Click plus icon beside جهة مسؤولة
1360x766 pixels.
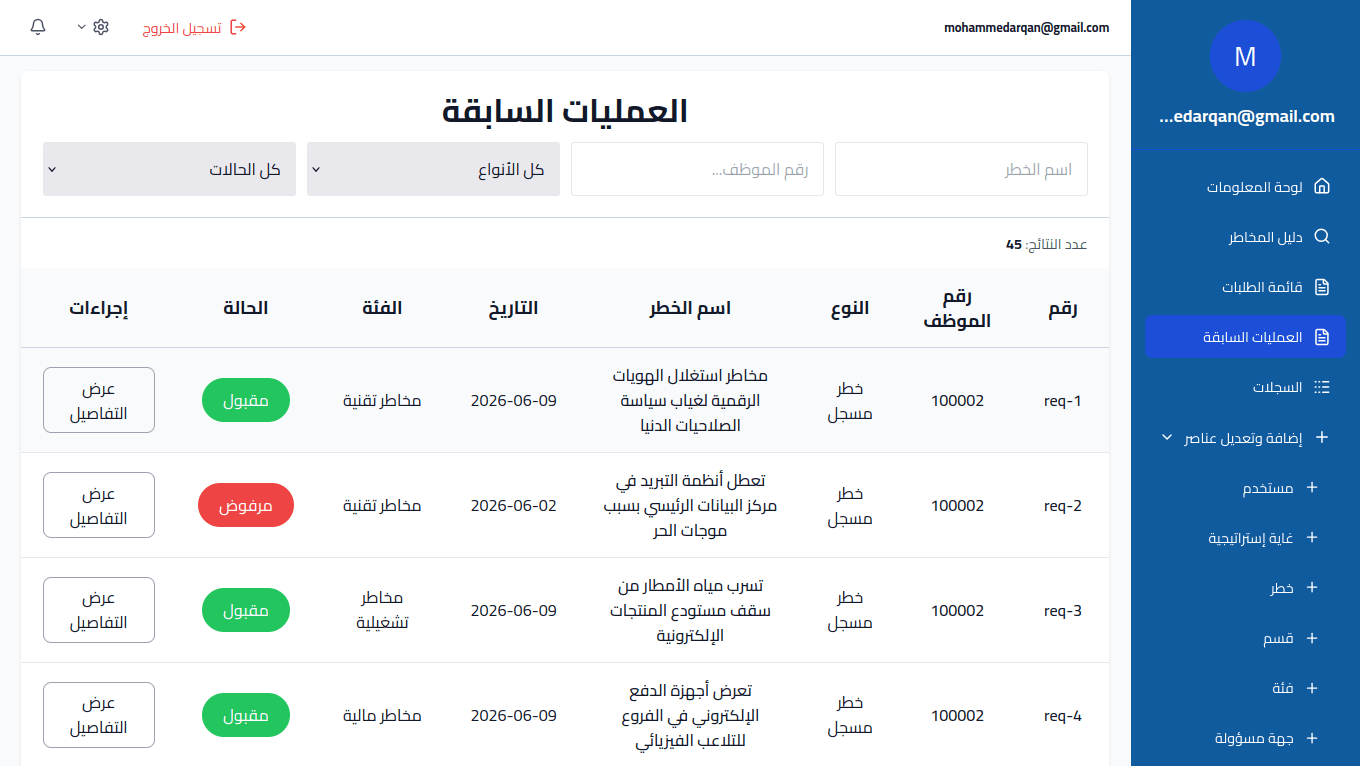pos(1313,738)
